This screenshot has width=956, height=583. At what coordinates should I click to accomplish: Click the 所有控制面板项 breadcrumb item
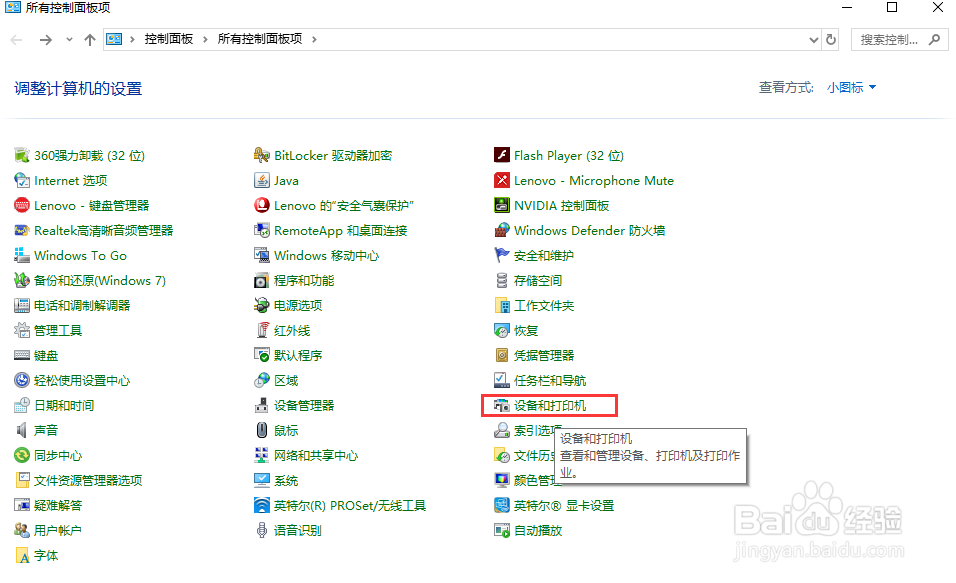260,39
